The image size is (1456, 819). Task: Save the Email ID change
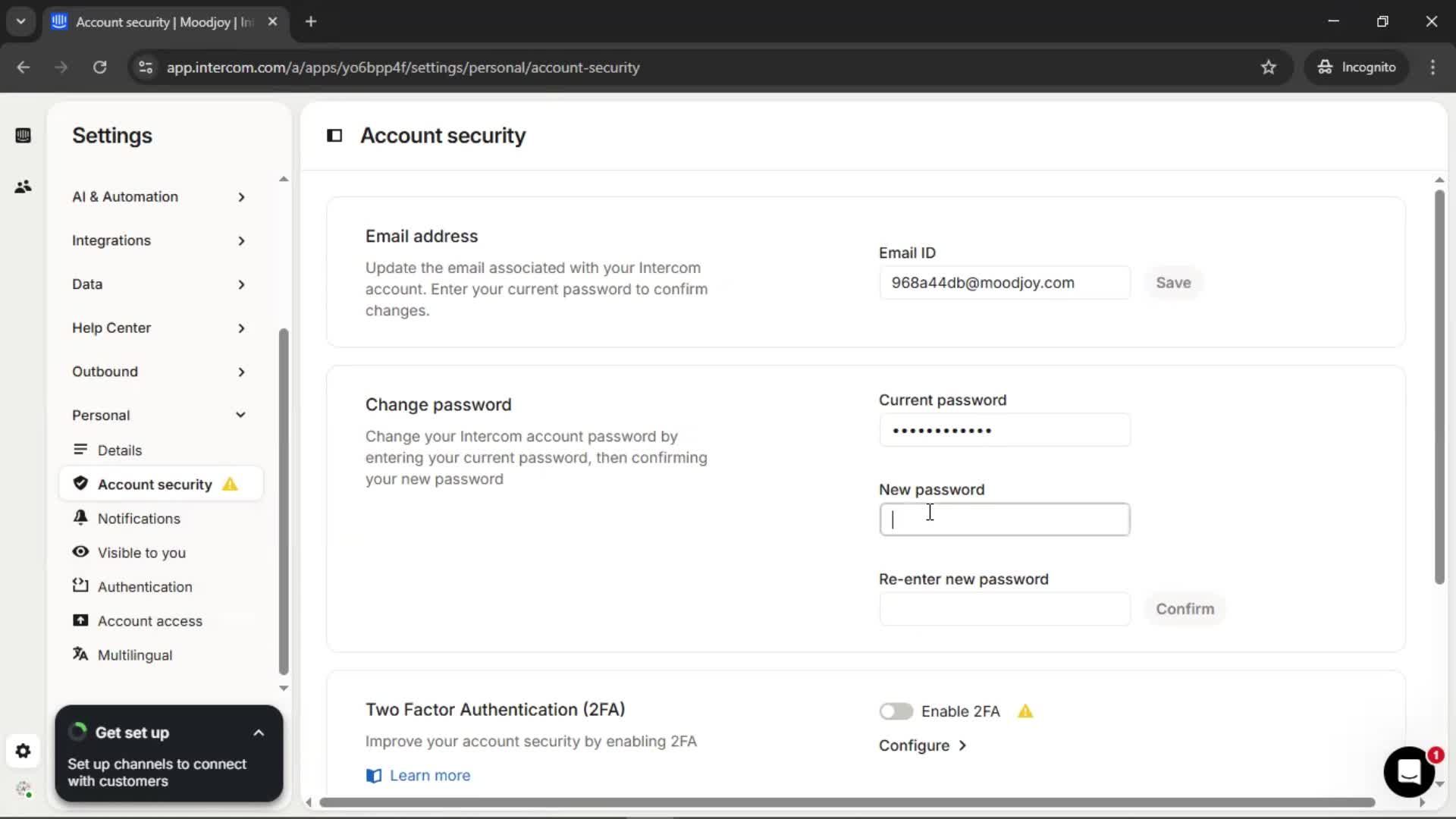(1173, 283)
